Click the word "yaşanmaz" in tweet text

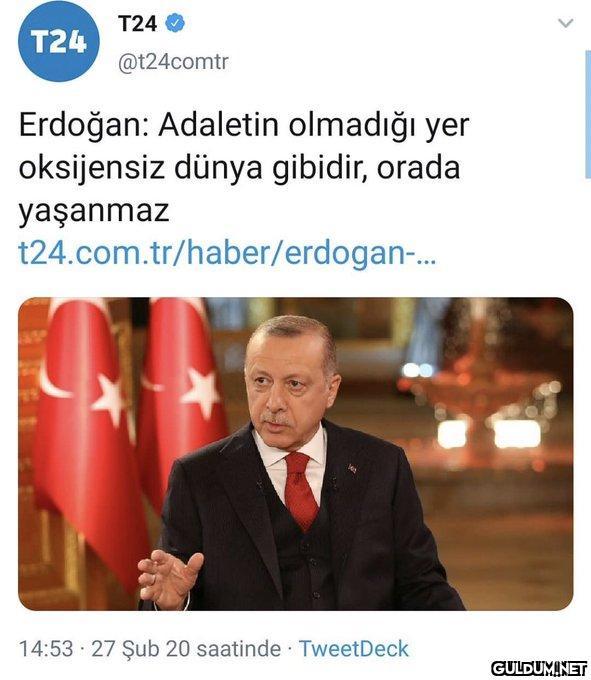(94, 211)
